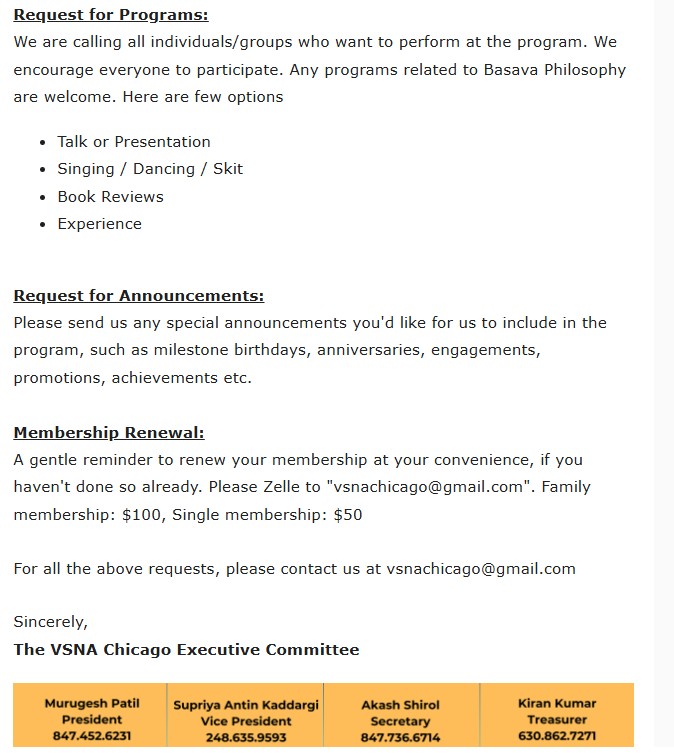Click the "Request for Programs:" heading
This screenshot has width=674, height=753.
(111, 15)
